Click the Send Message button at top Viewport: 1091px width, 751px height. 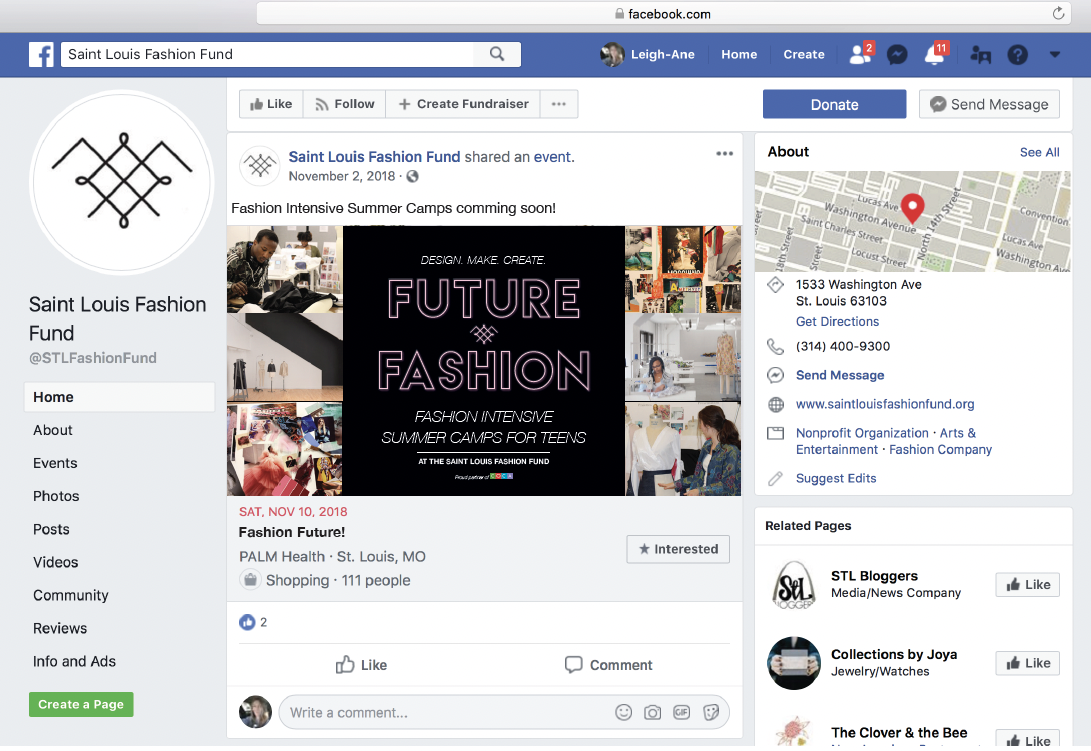click(x=989, y=104)
